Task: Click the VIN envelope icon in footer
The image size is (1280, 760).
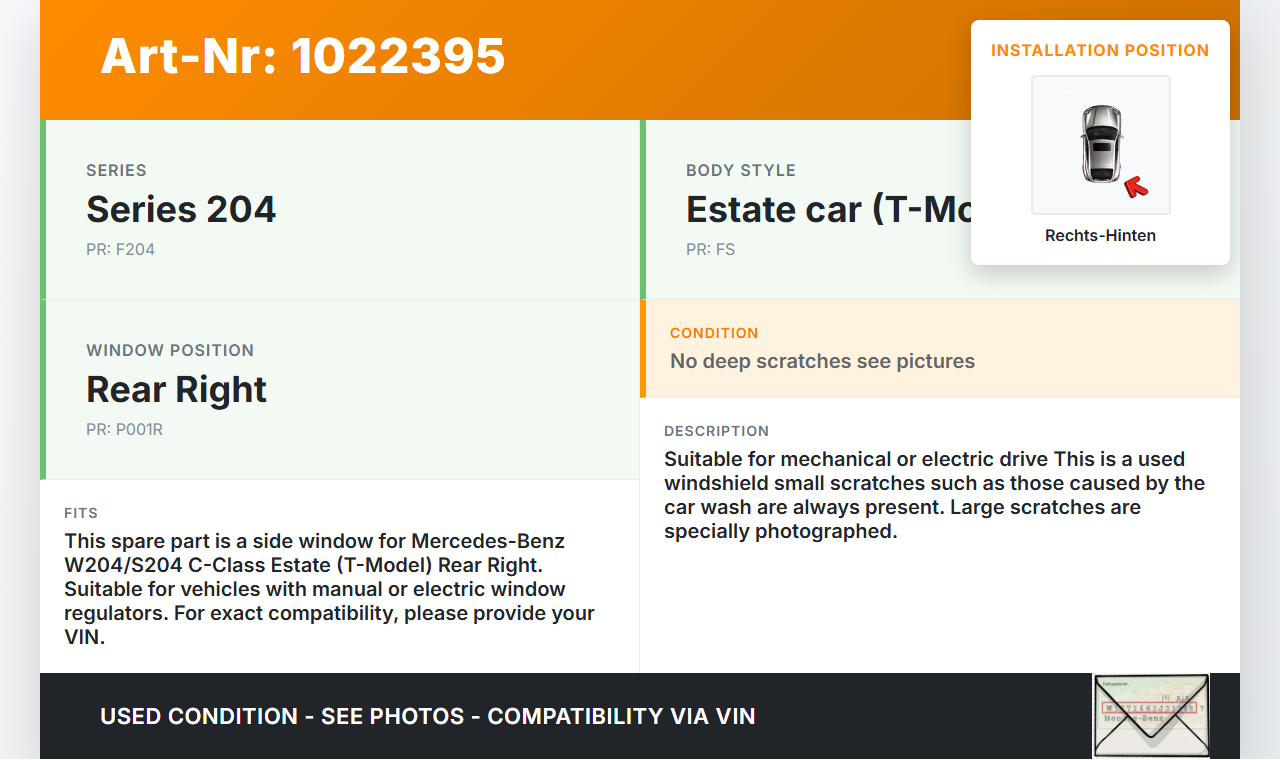Action: point(1151,716)
